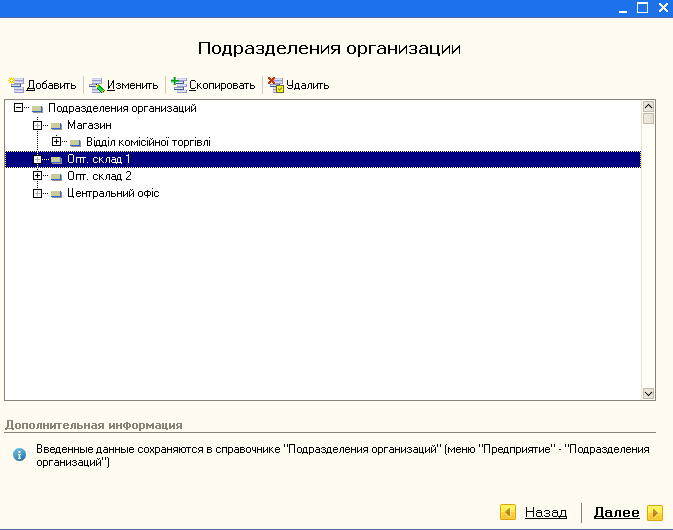Click the blue info icon

[19, 454]
